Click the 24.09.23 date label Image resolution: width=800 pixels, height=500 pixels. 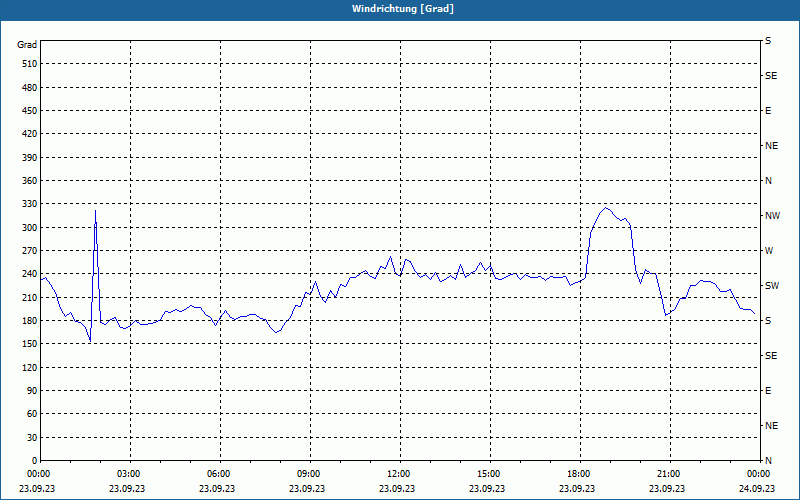pyautogui.click(x=757, y=489)
